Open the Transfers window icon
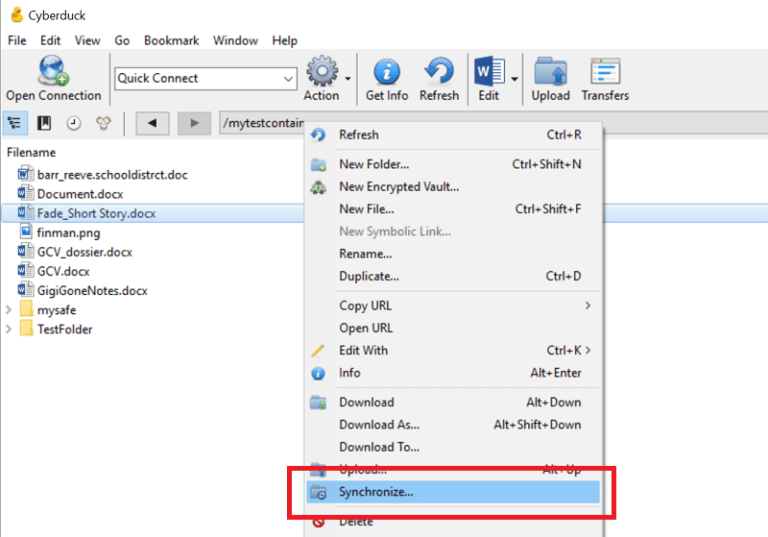This screenshot has width=768, height=537. [x=606, y=72]
